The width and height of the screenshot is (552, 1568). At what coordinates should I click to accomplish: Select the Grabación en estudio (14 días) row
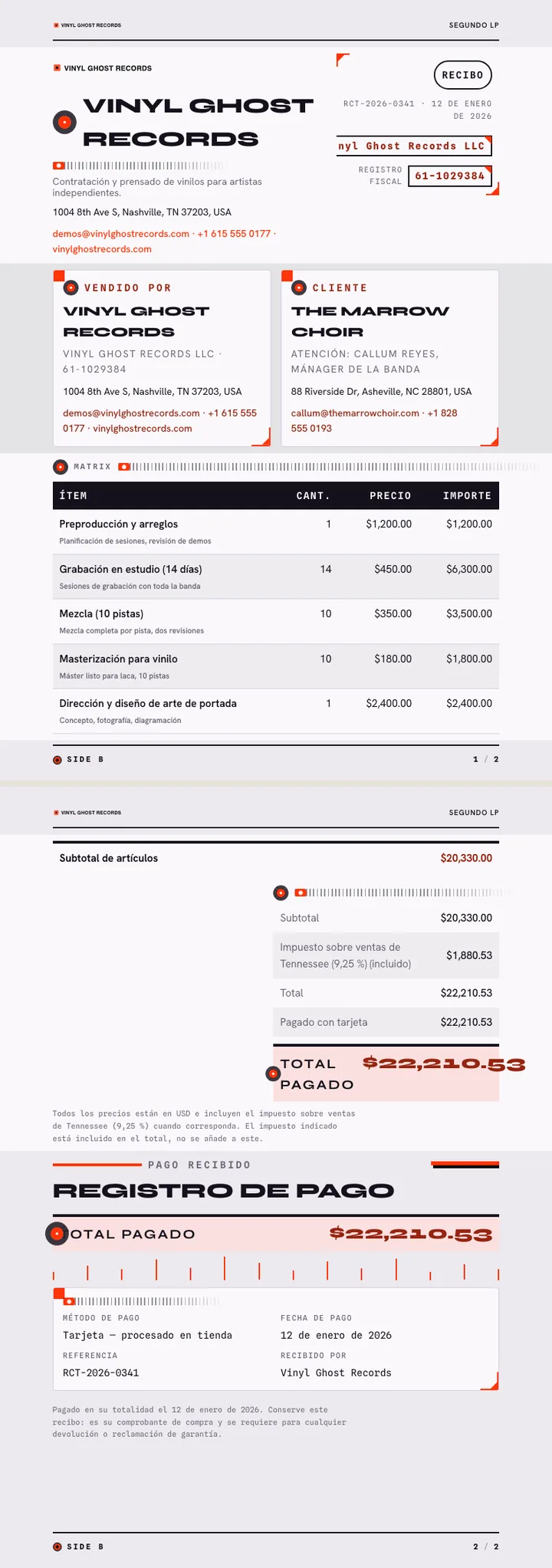point(276,577)
